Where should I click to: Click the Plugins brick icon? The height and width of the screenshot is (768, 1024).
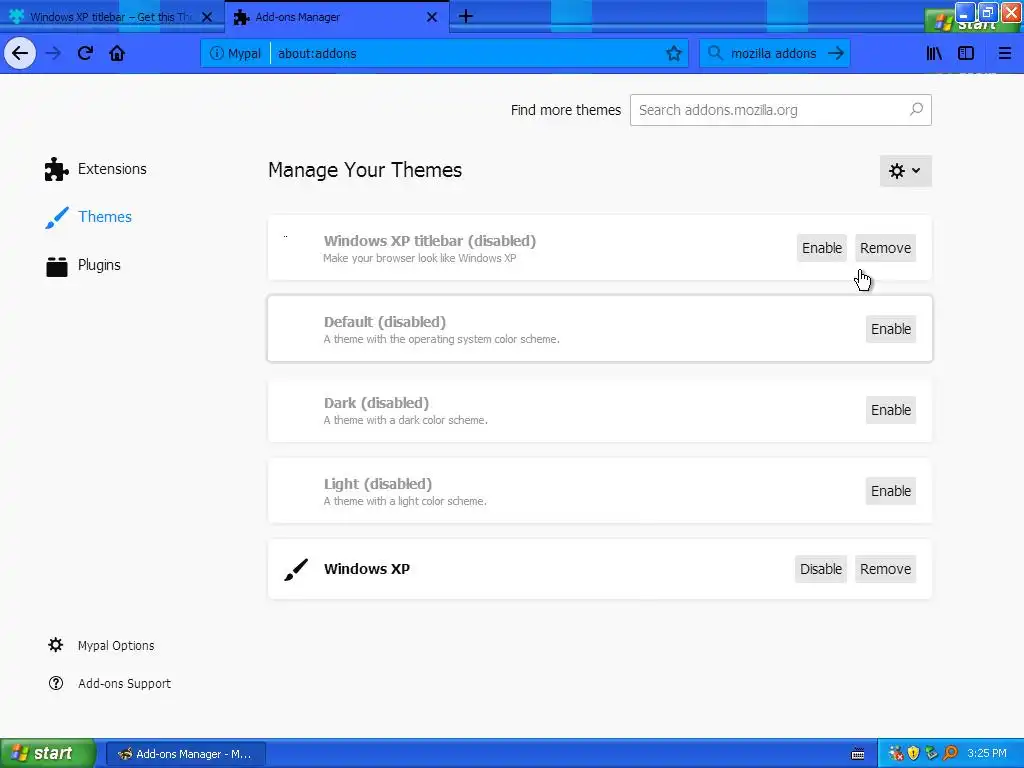(x=56, y=266)
